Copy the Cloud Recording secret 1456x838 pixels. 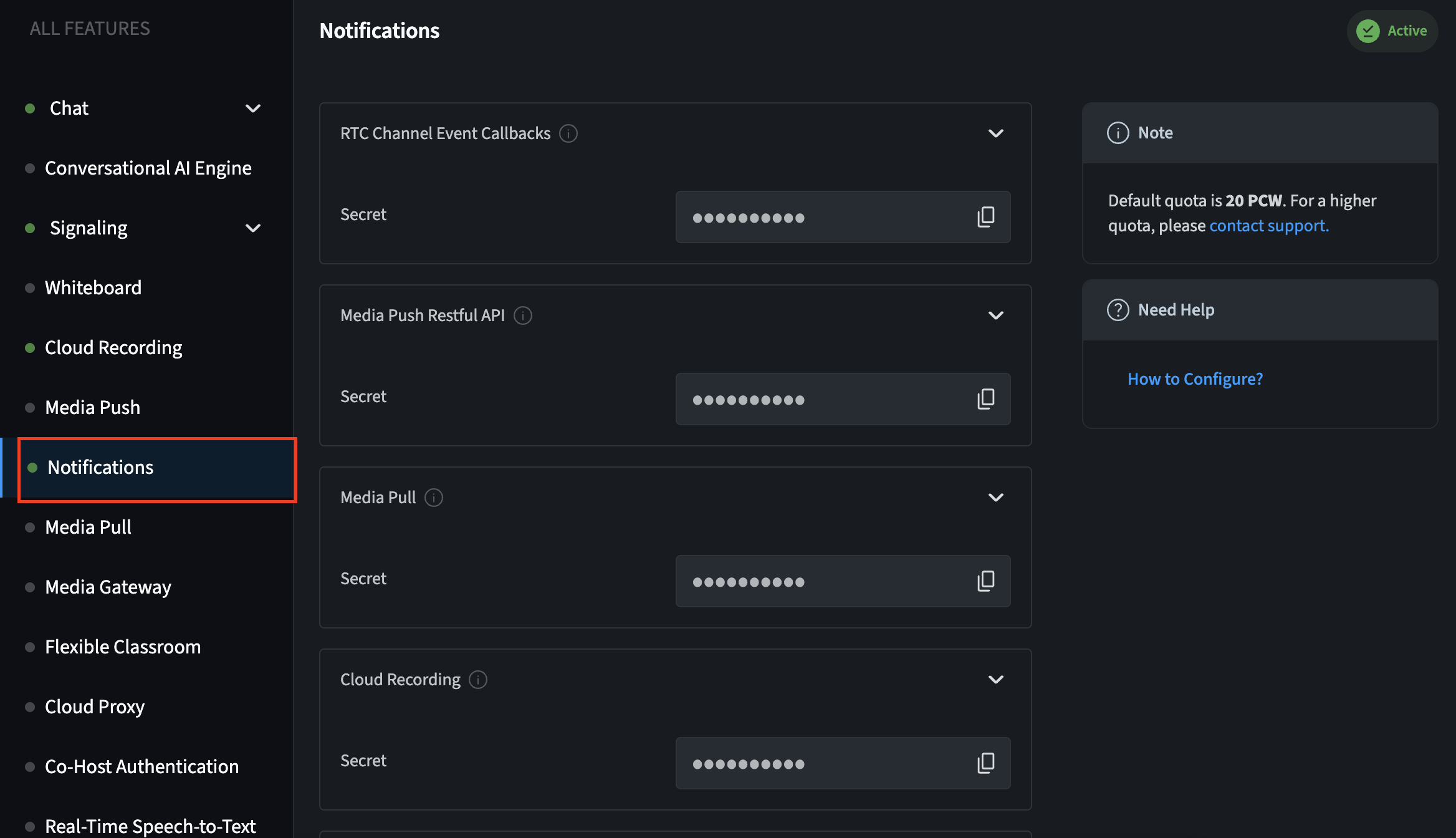click(987, 763)
